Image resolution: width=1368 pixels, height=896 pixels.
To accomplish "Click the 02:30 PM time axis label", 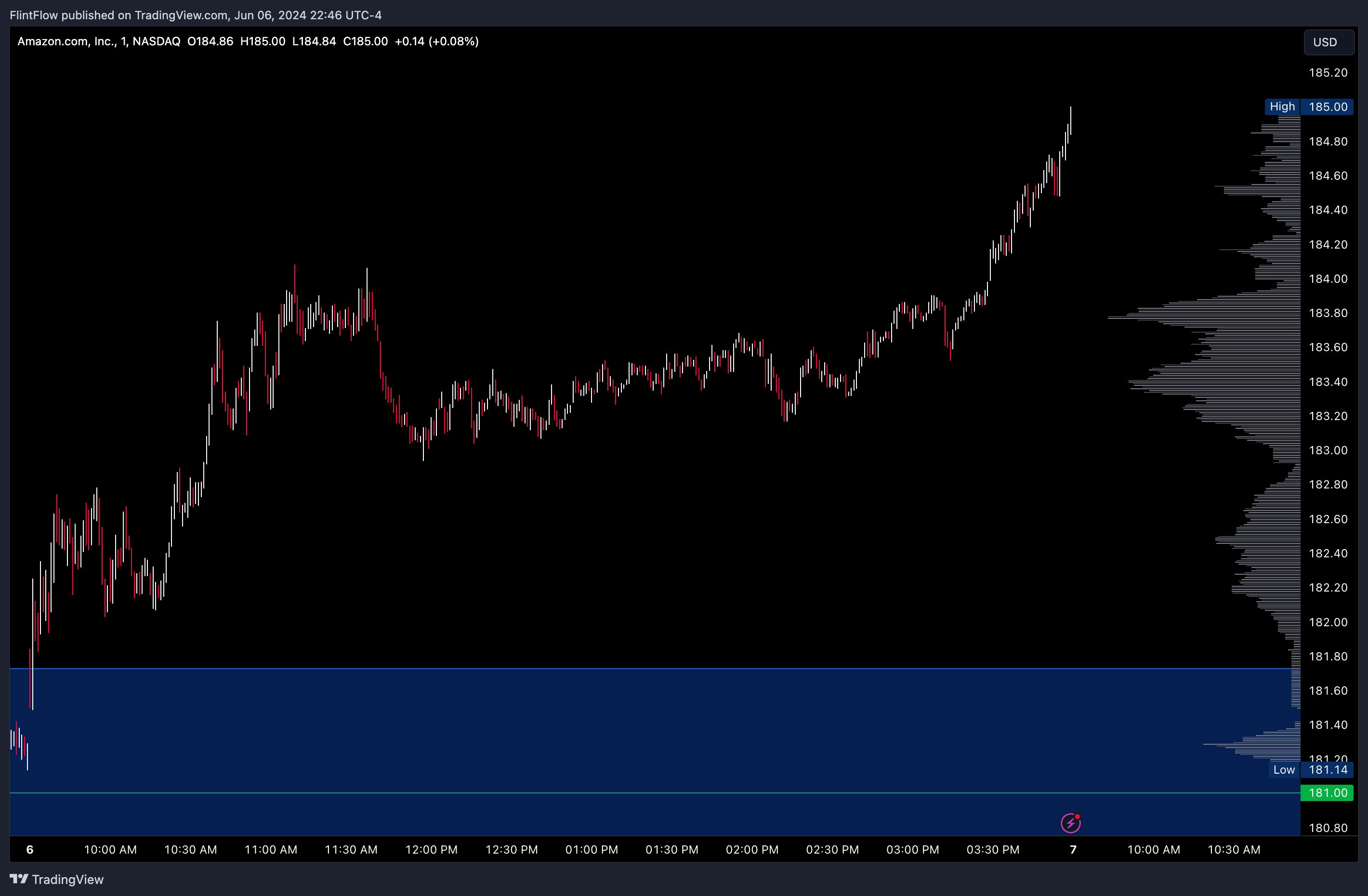I will click(832, 849).
